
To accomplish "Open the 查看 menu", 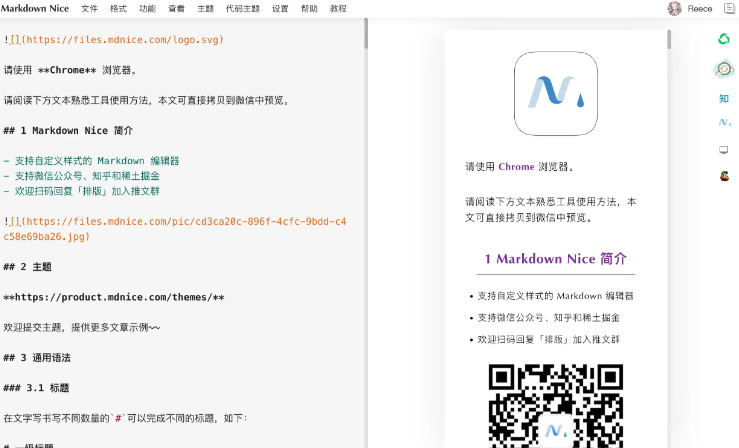I will coord(176,8).
